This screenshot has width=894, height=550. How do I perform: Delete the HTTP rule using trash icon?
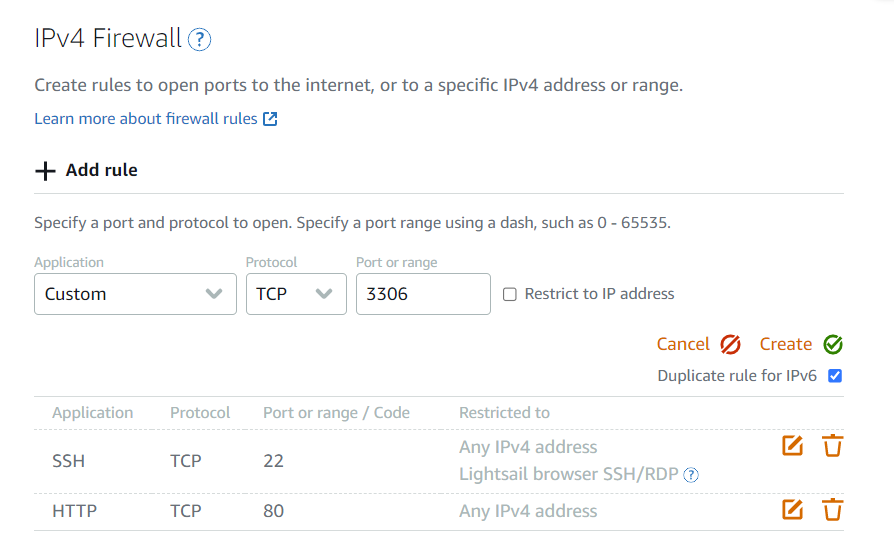[x=832, y=510]
